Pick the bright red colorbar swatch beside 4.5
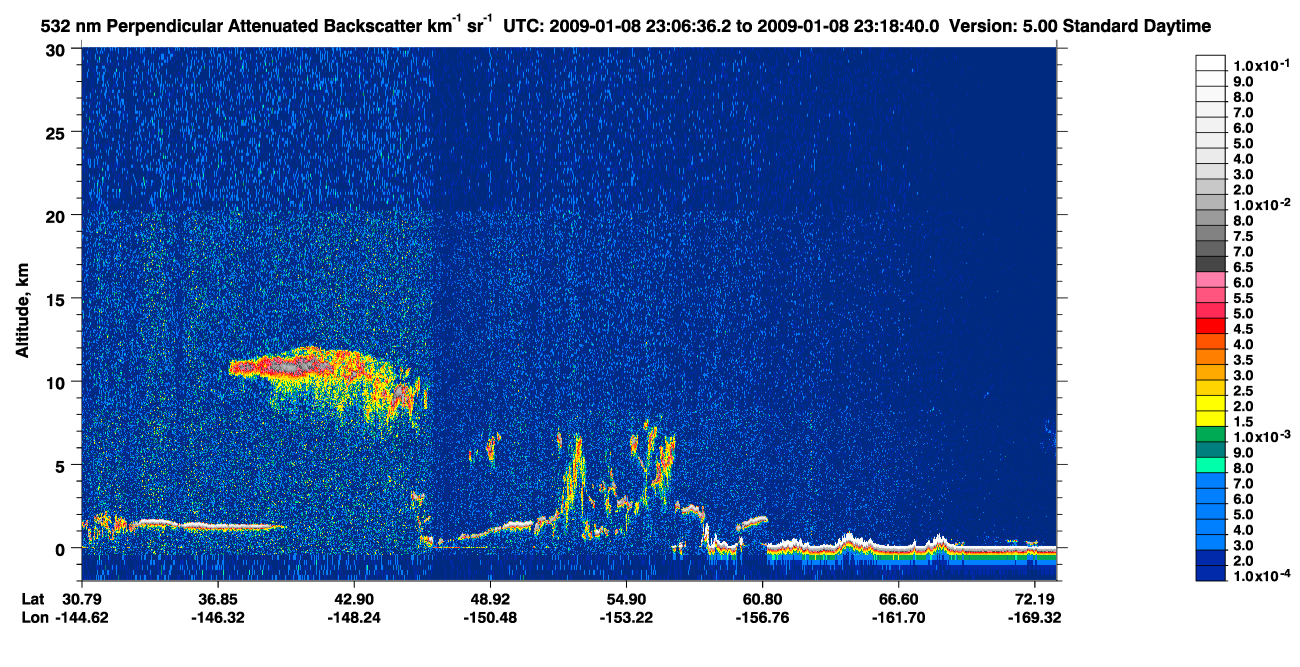This screenshot has height=667, width=1300. pyautogui.click(x=1210, y=326)
